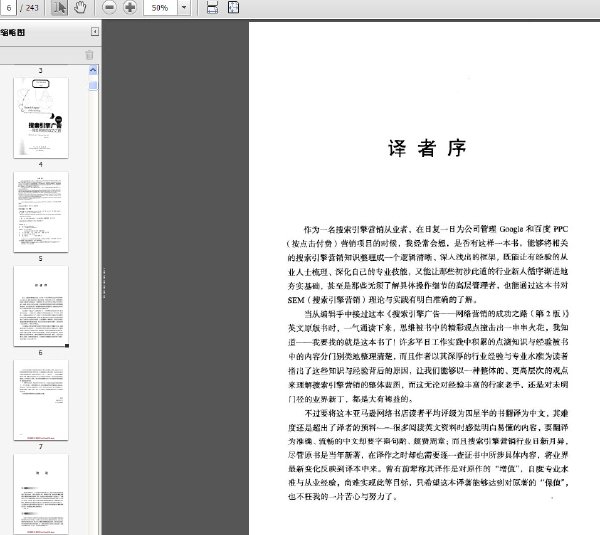The width and height of the screenshot is (600, 535).
Task: Select page 6 thumbnail
Action: [x=41, y=400]
